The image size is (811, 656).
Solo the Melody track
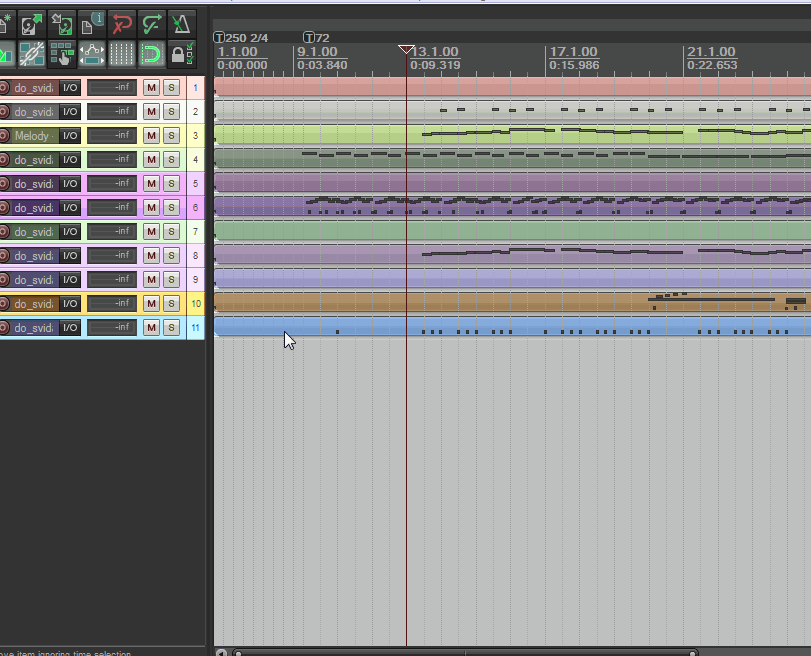[171, 136]
